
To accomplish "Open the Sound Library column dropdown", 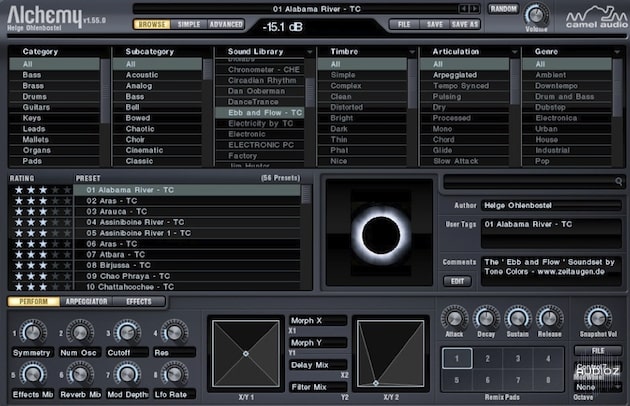I will (x=310, y=52).
